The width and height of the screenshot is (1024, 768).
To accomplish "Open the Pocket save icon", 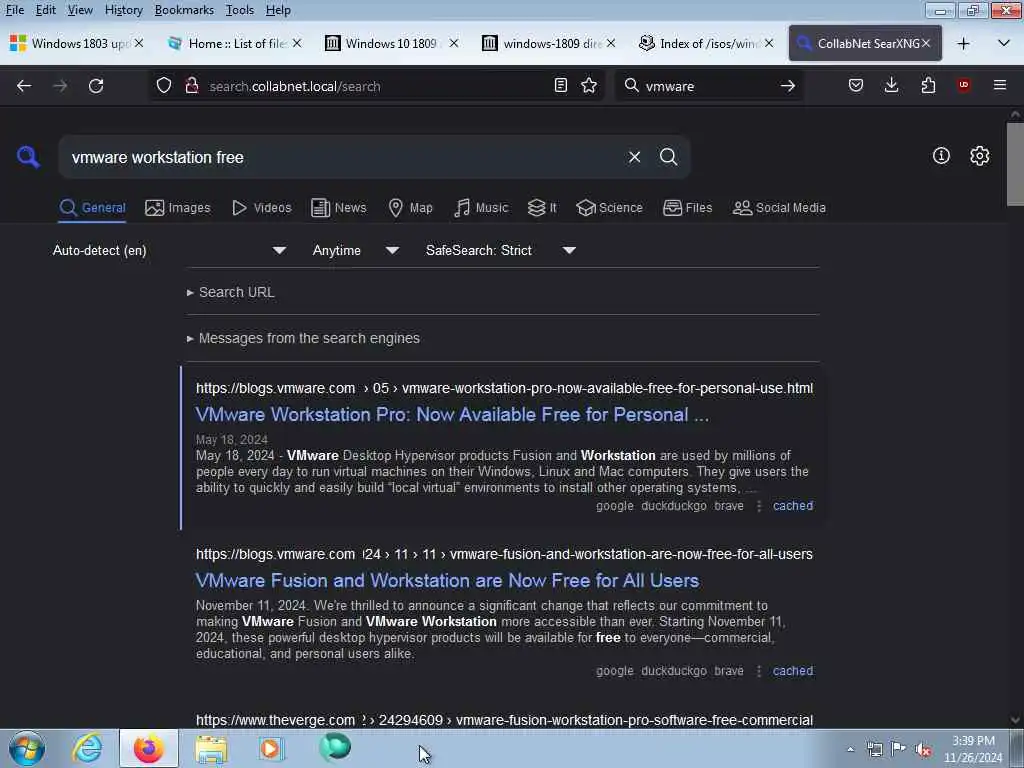I will pos(856,86).
